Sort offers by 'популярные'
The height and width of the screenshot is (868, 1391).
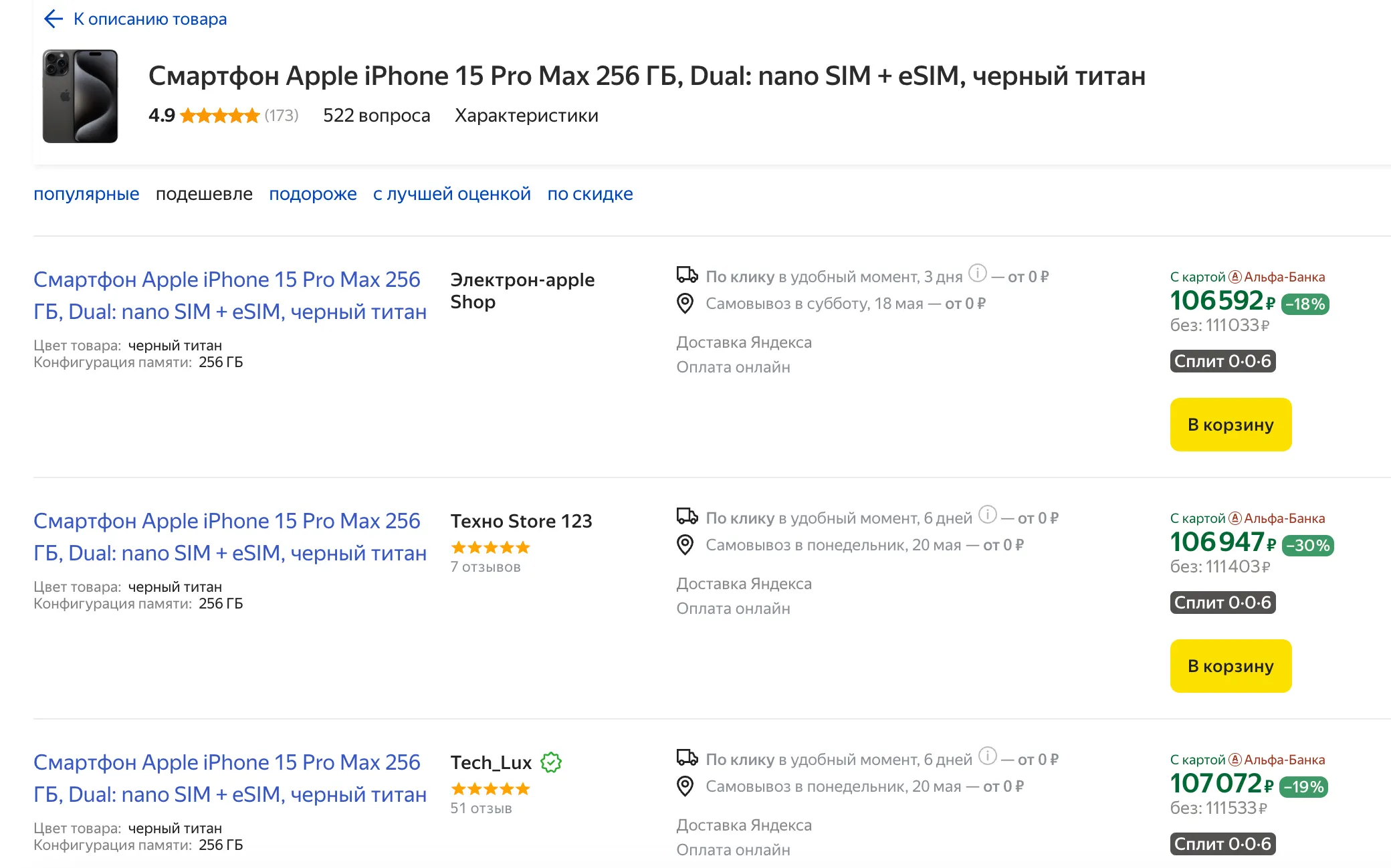pos(86,194)
